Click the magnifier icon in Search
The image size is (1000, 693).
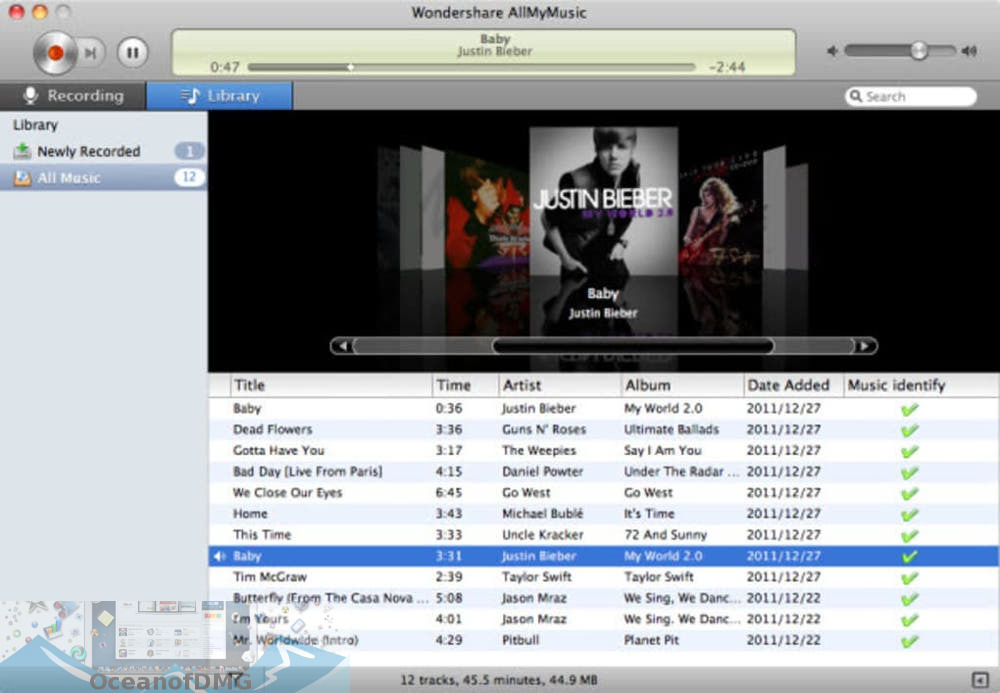tap(856, 96)
